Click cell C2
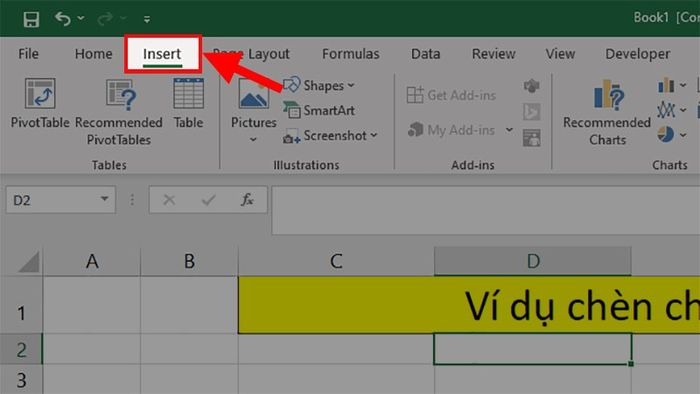Image resolution: width=700 pixels, height=394 pixels. tap(336, 349)
